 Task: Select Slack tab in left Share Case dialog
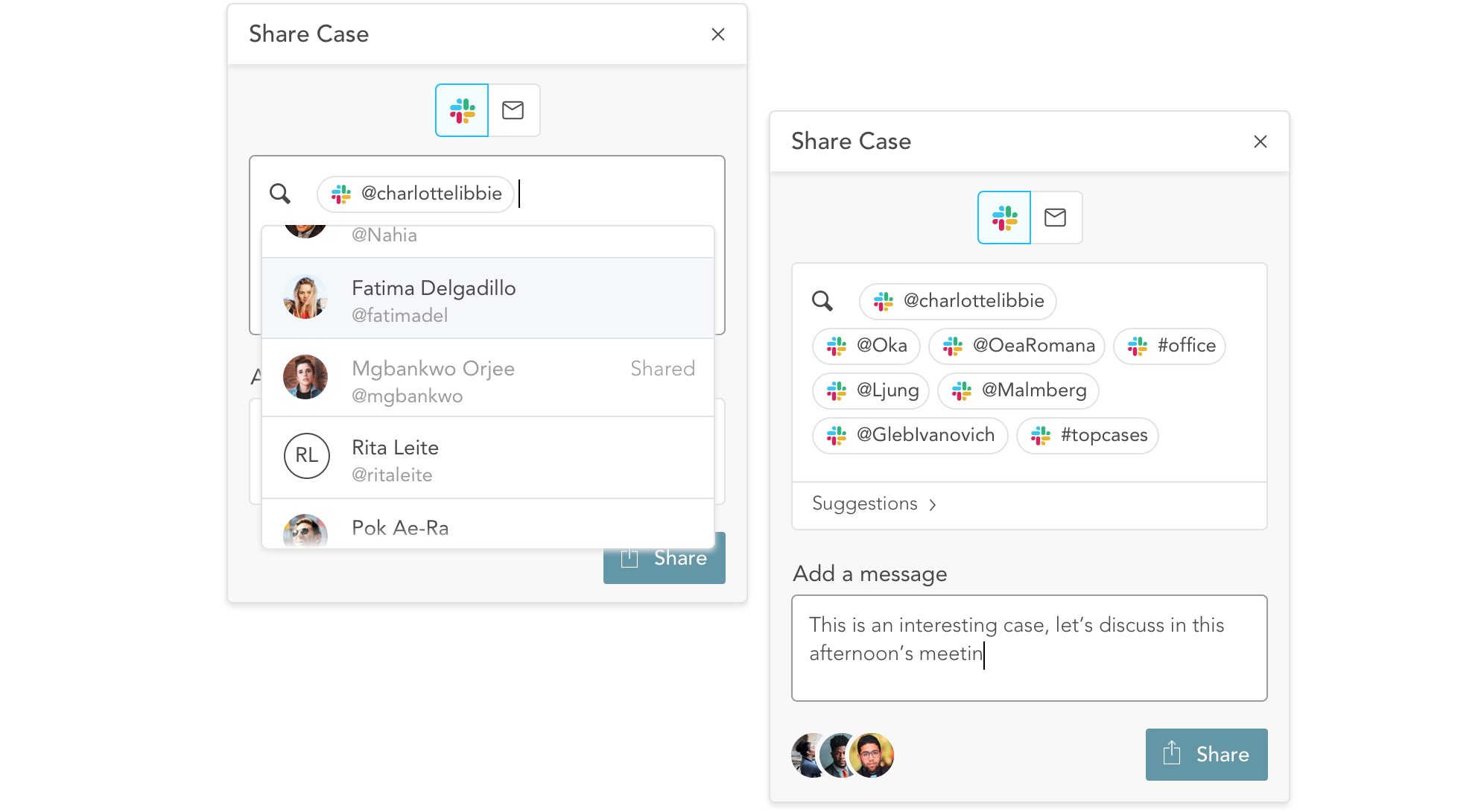click(x=462, y=110)
